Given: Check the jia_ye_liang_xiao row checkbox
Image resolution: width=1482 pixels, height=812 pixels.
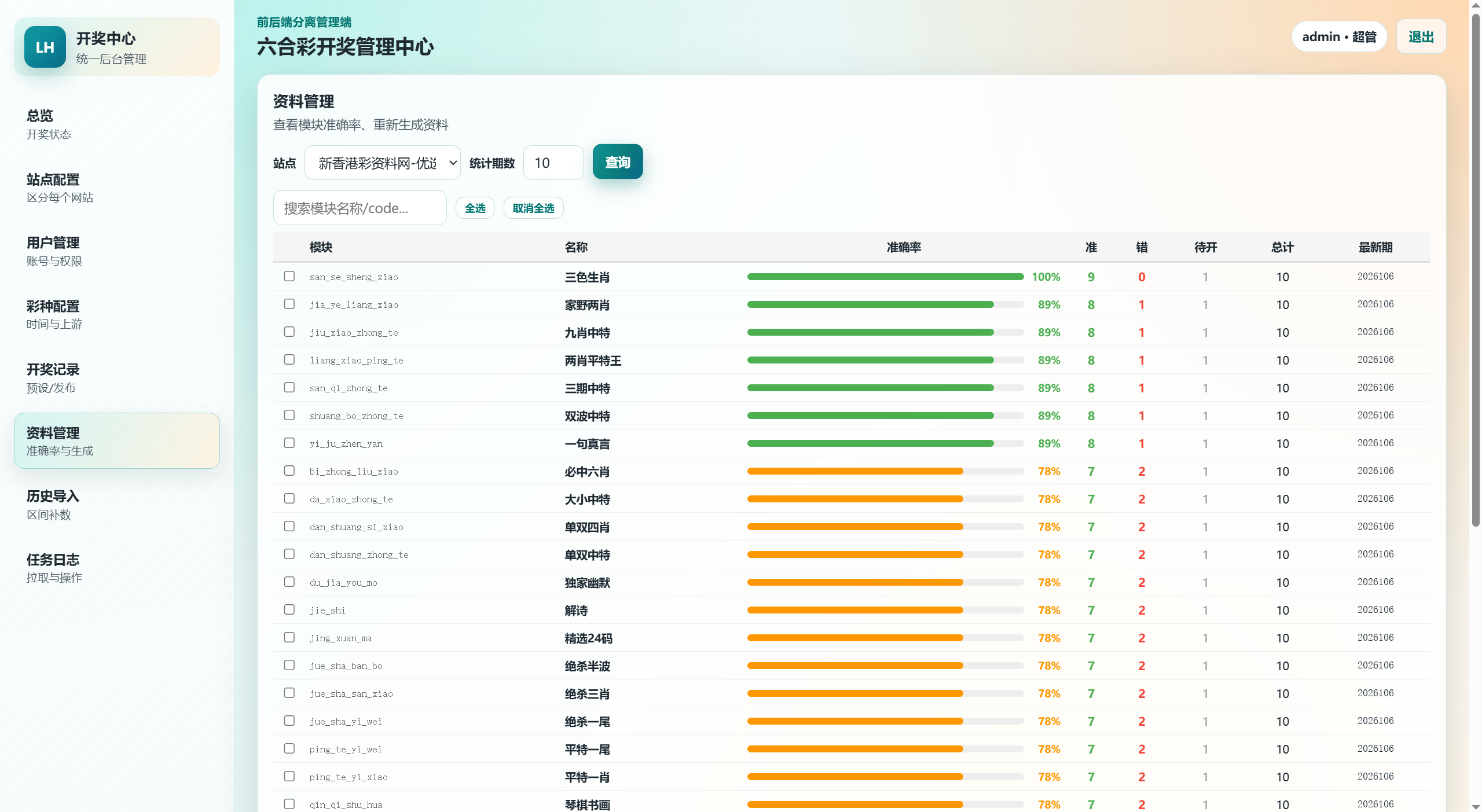Looking at the screenshot, I should coord(289,304).
